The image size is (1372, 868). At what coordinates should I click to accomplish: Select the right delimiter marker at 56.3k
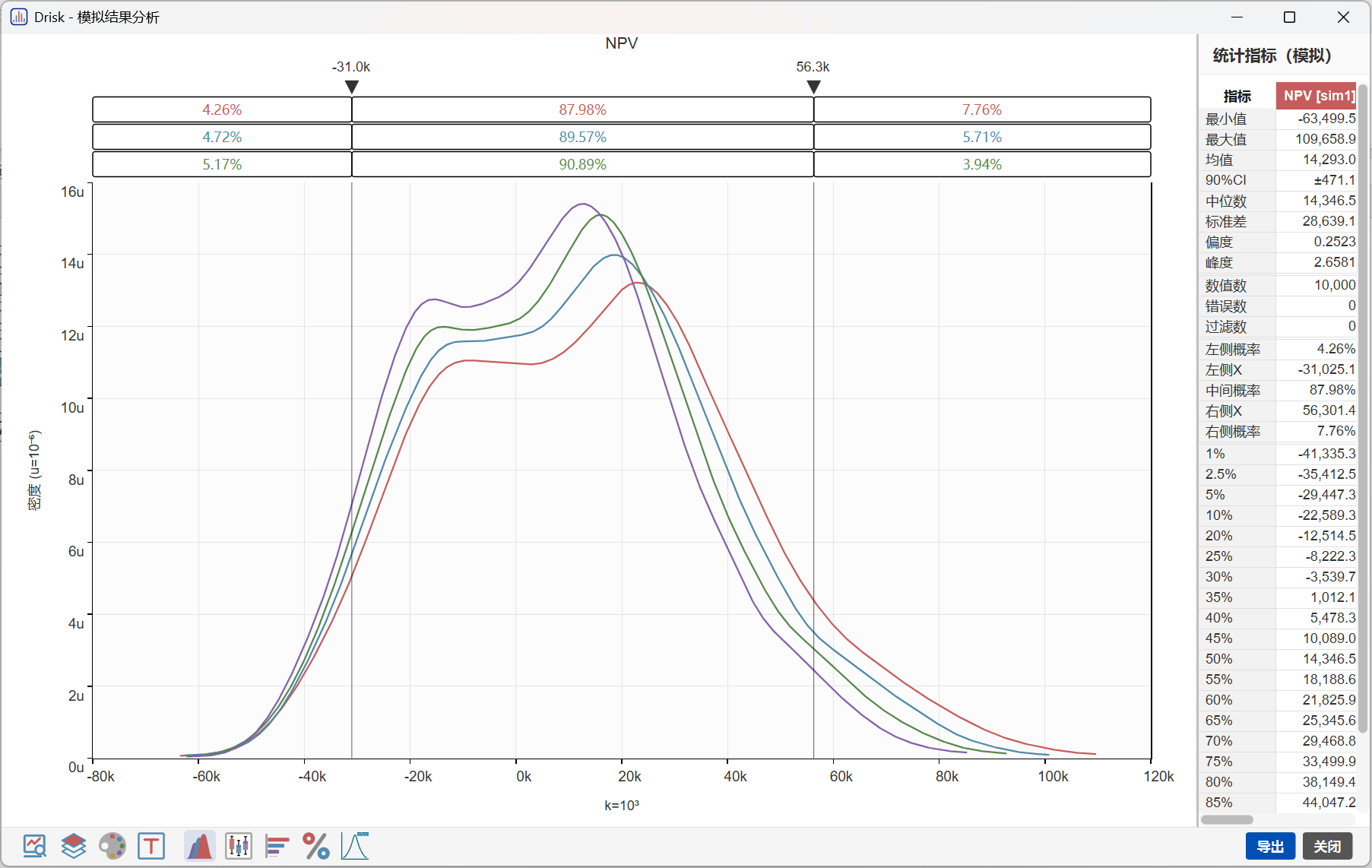coord(813,87)
